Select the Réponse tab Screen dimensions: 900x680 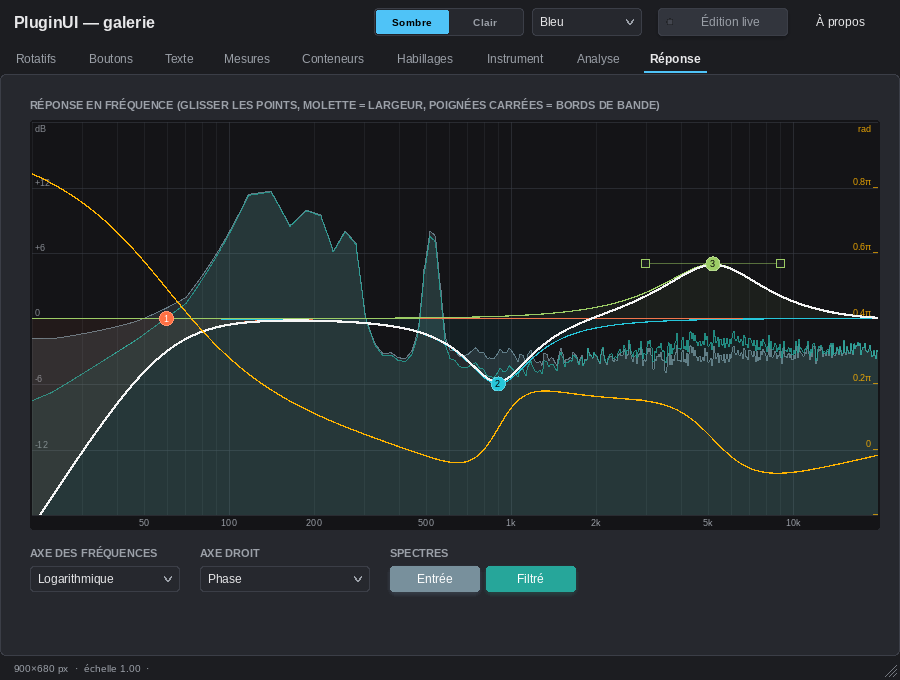(x=675, y=59)
